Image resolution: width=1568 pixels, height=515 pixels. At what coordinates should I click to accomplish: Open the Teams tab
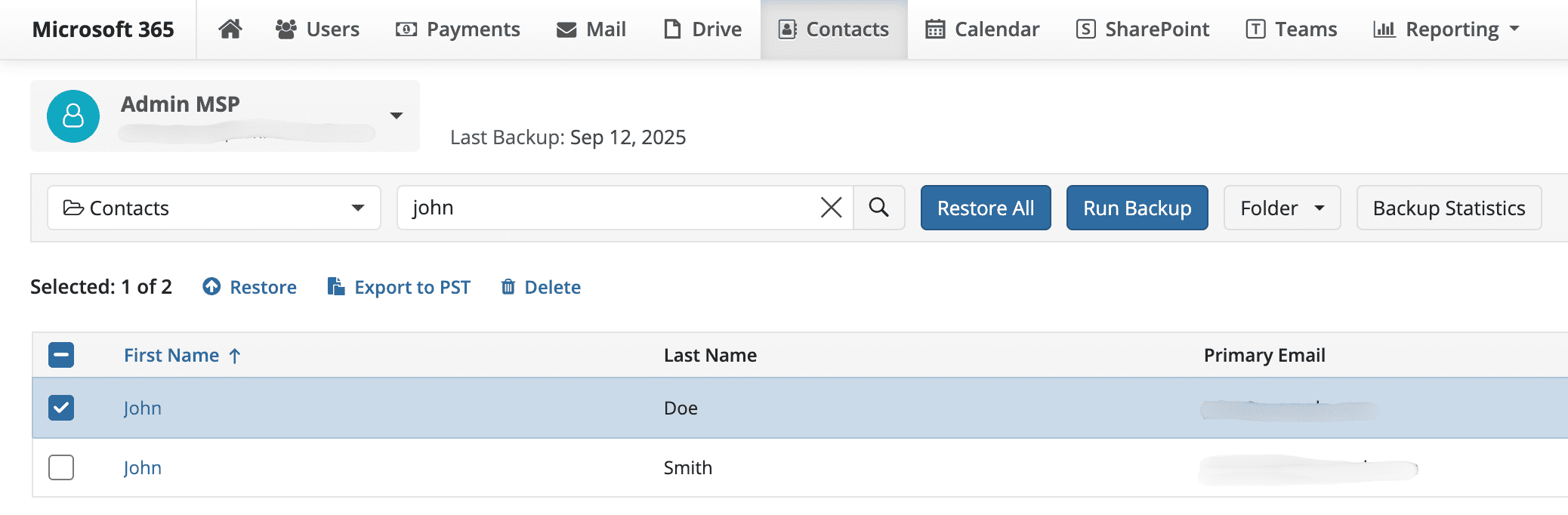coord(1291,29)
